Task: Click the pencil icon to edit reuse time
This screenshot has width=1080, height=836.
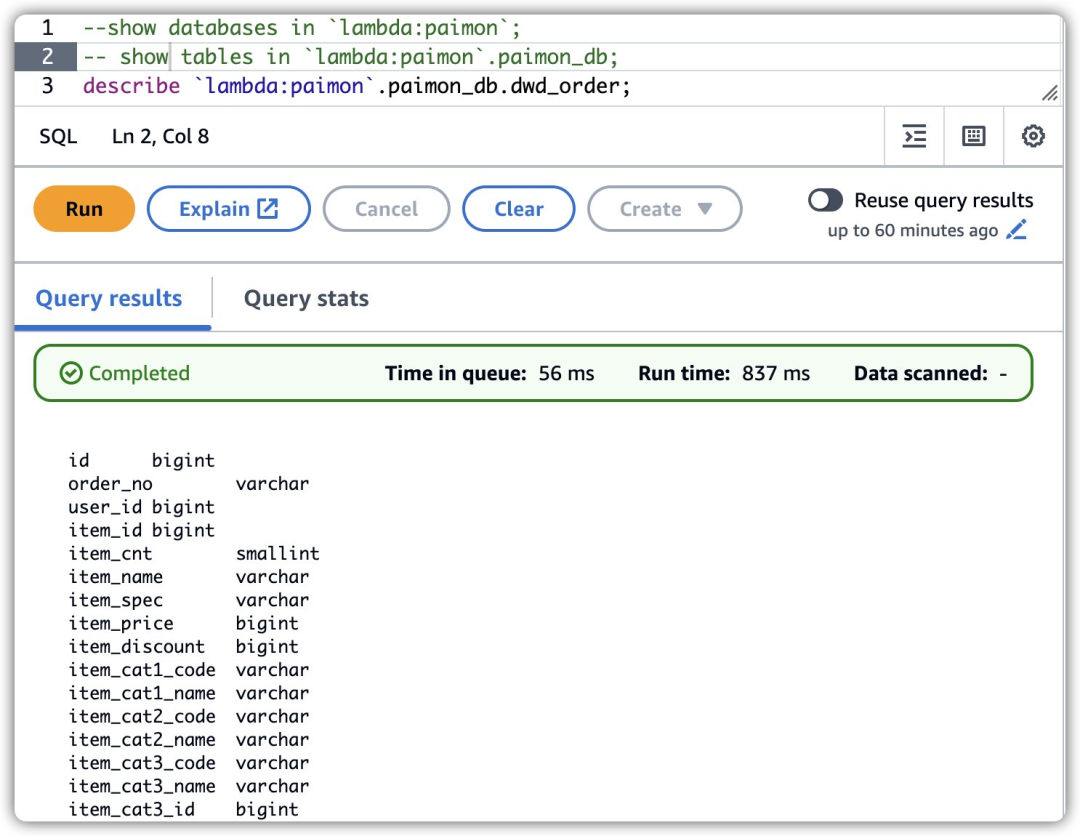Action: click(x=1017, y=230)
